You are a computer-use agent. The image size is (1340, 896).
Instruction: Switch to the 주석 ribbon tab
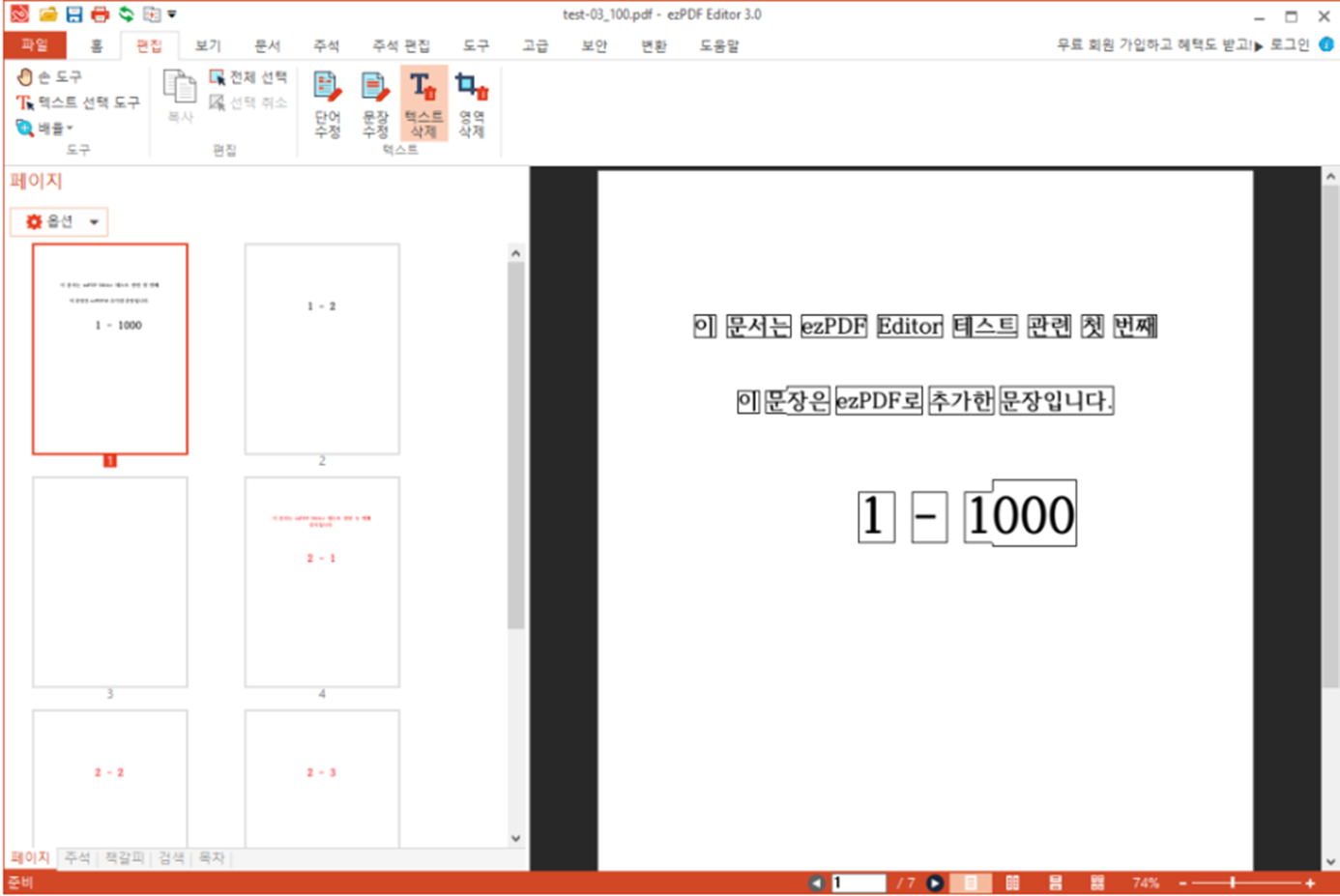pyautogui.click(x=327, y=45)
